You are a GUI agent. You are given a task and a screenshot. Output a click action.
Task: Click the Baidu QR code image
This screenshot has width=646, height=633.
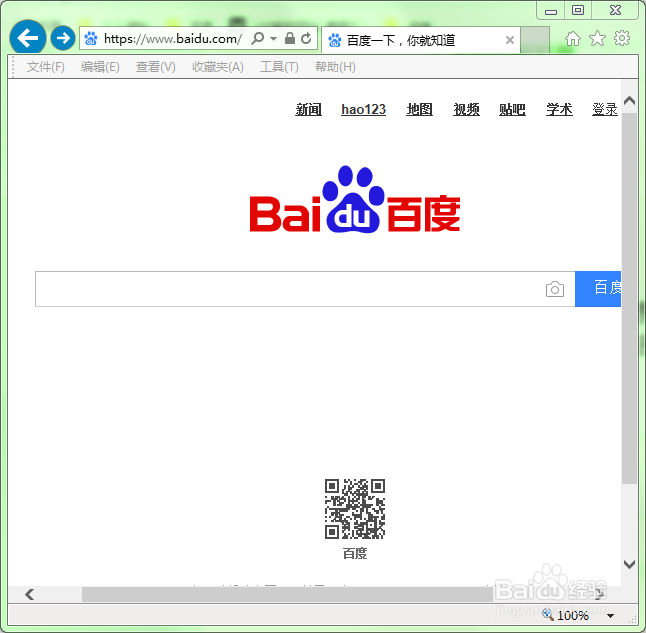(x=355, y=509)
